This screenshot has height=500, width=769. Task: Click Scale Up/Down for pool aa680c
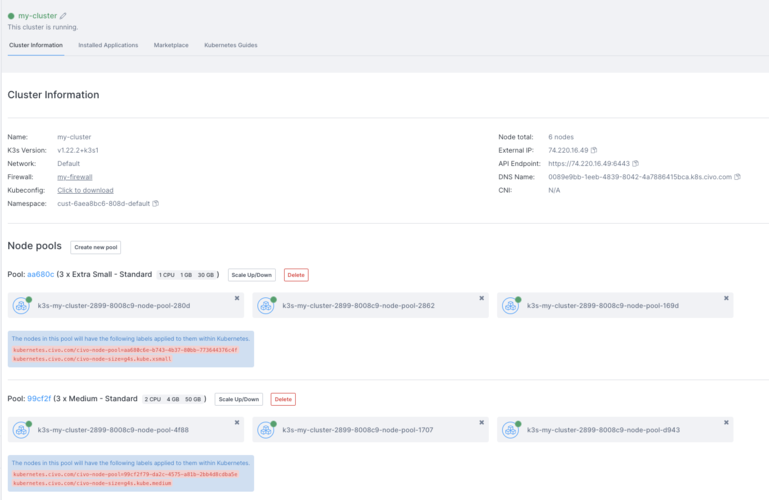(252, 275)
